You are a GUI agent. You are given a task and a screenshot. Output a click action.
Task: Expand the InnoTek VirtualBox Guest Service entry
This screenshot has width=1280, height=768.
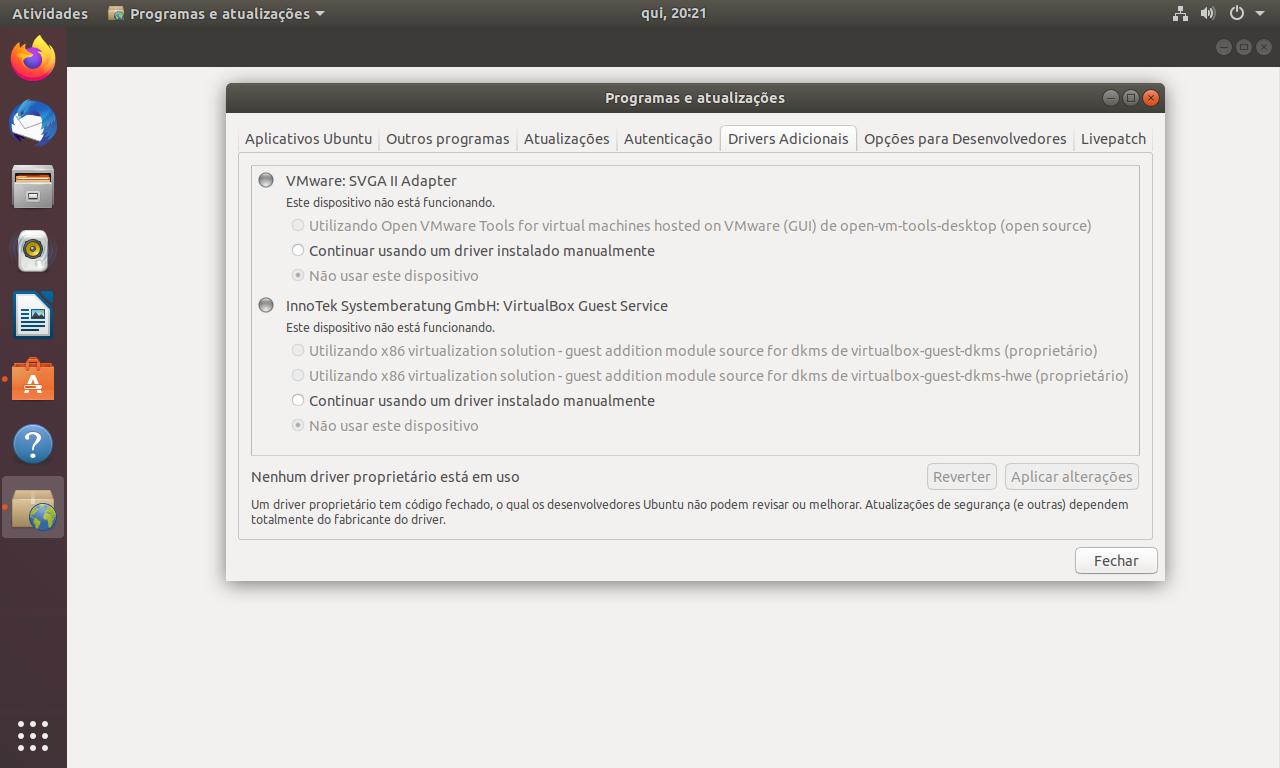coord(266,305)
